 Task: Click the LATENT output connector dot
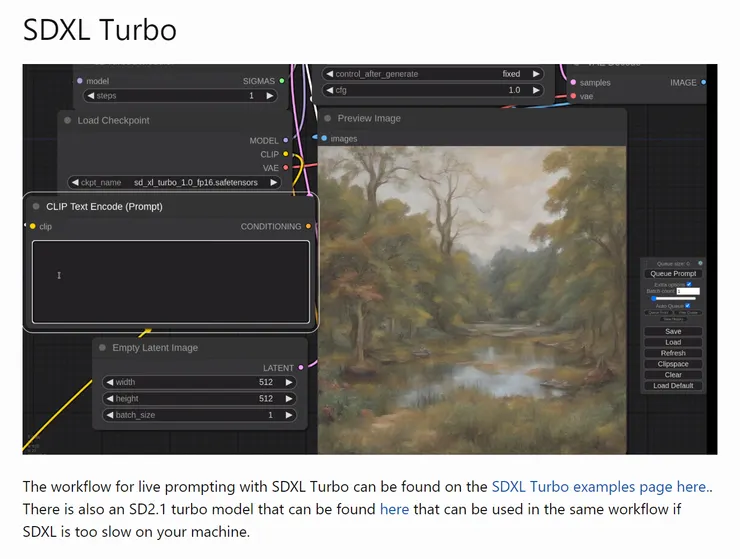[x=301, y=368]
